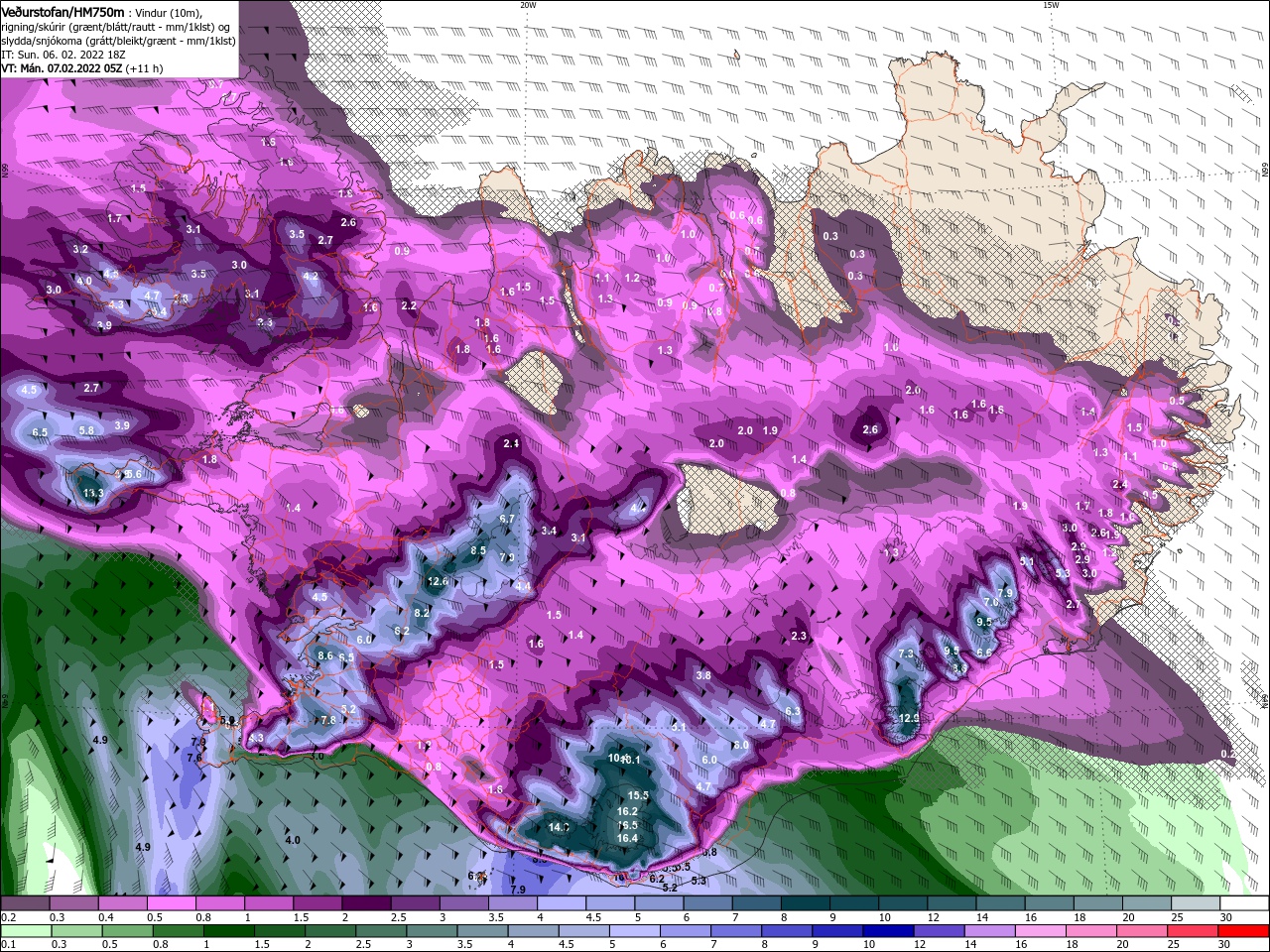This screenshot has width=1270, height=952.
Task: Click the 16.2 precipitation value
Action: point(627,811)
